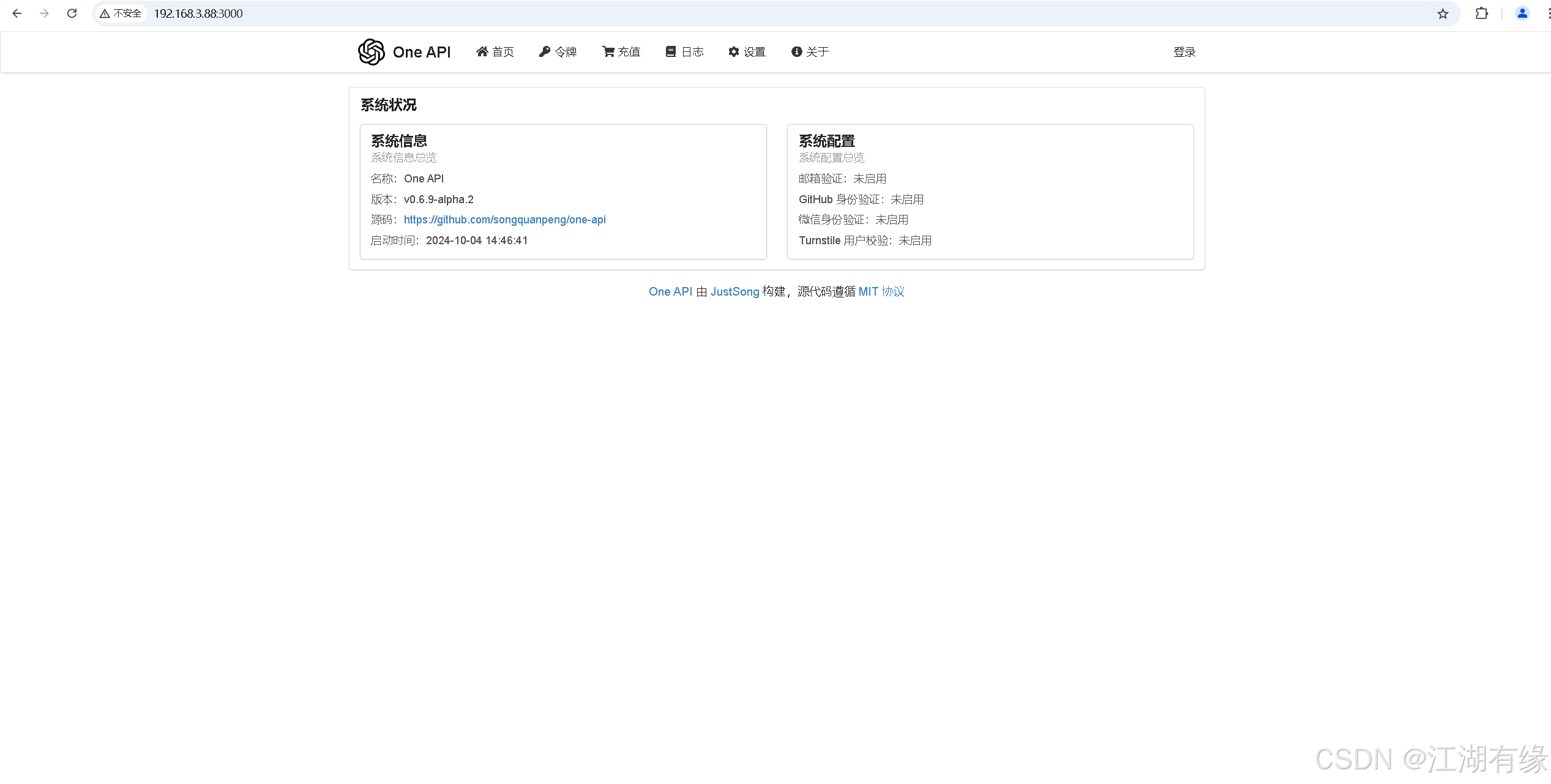
Task: Click the 首页 home icon
Action: click(x=482, y=51)
